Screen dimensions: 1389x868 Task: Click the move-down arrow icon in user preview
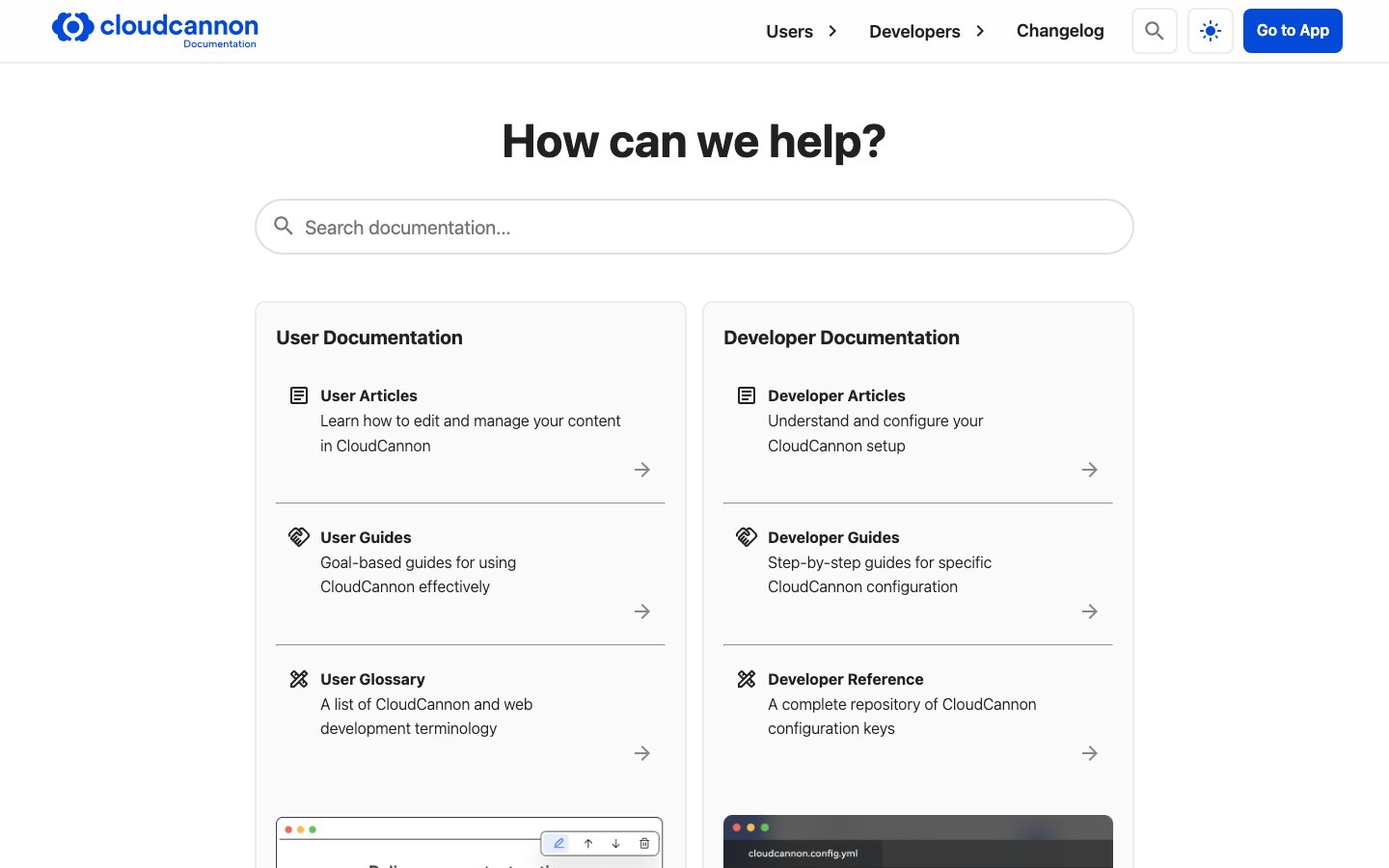point(615,843)
